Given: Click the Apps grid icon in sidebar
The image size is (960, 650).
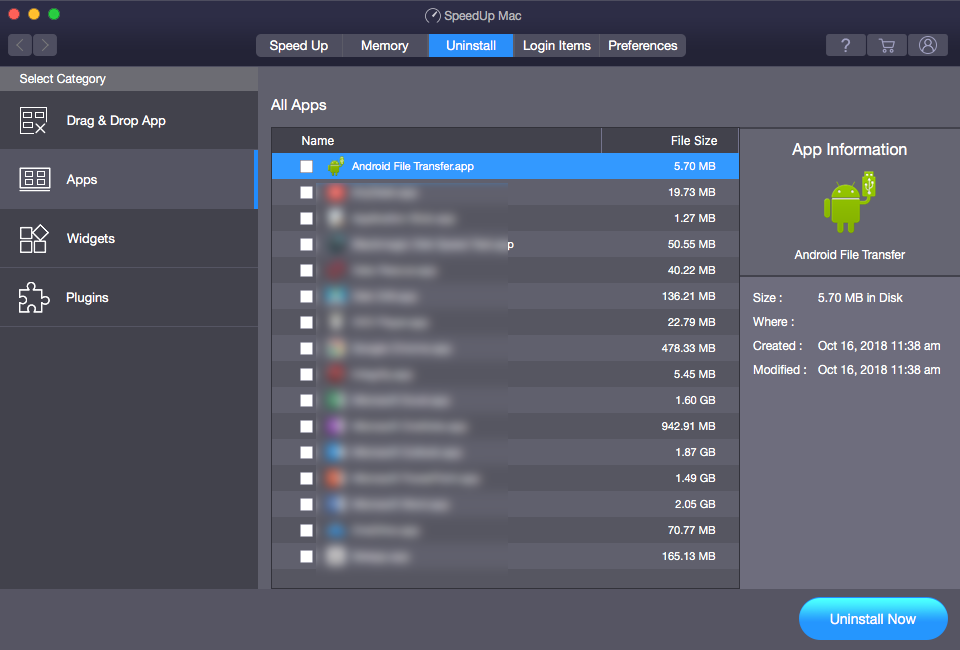Looking at the screenshot, I should click(x=34, y=179).
